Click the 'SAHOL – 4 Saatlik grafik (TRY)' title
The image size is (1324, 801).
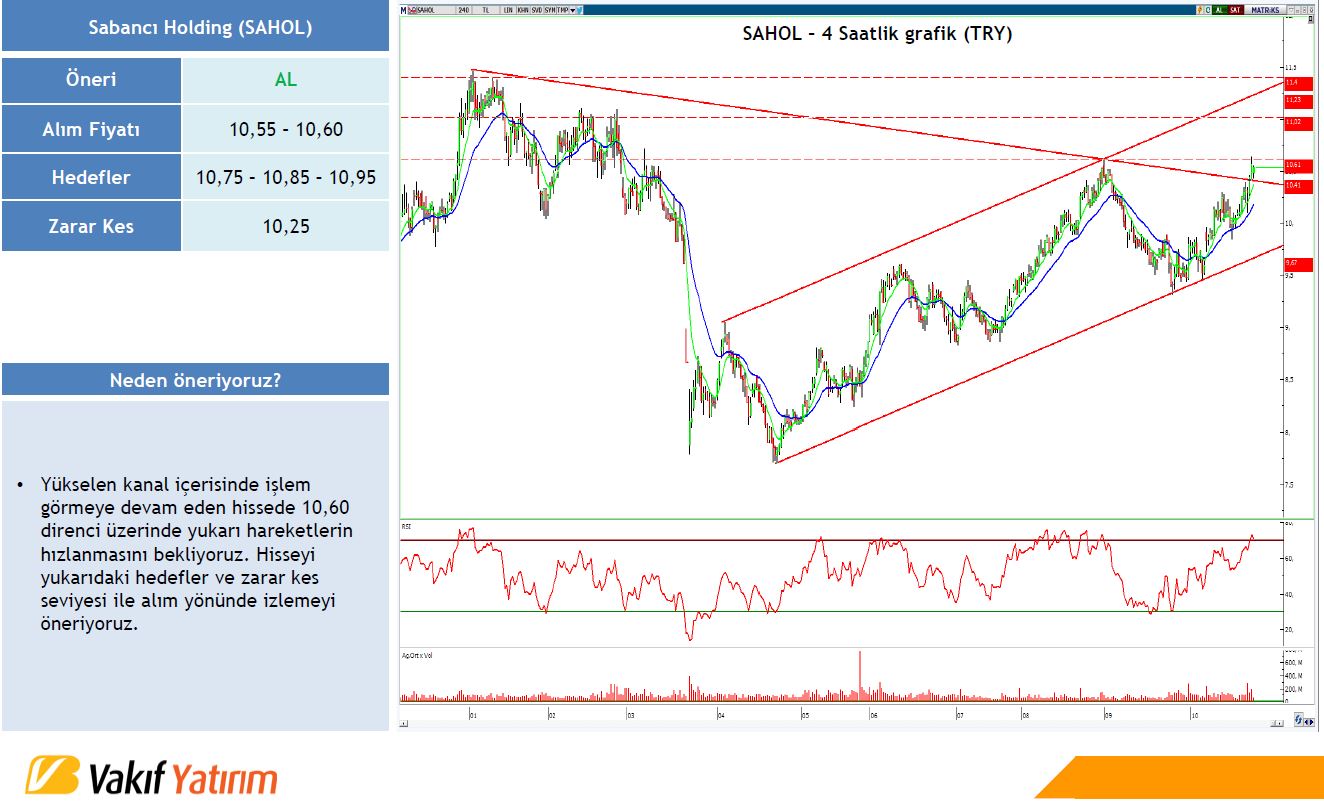[877, 34]
